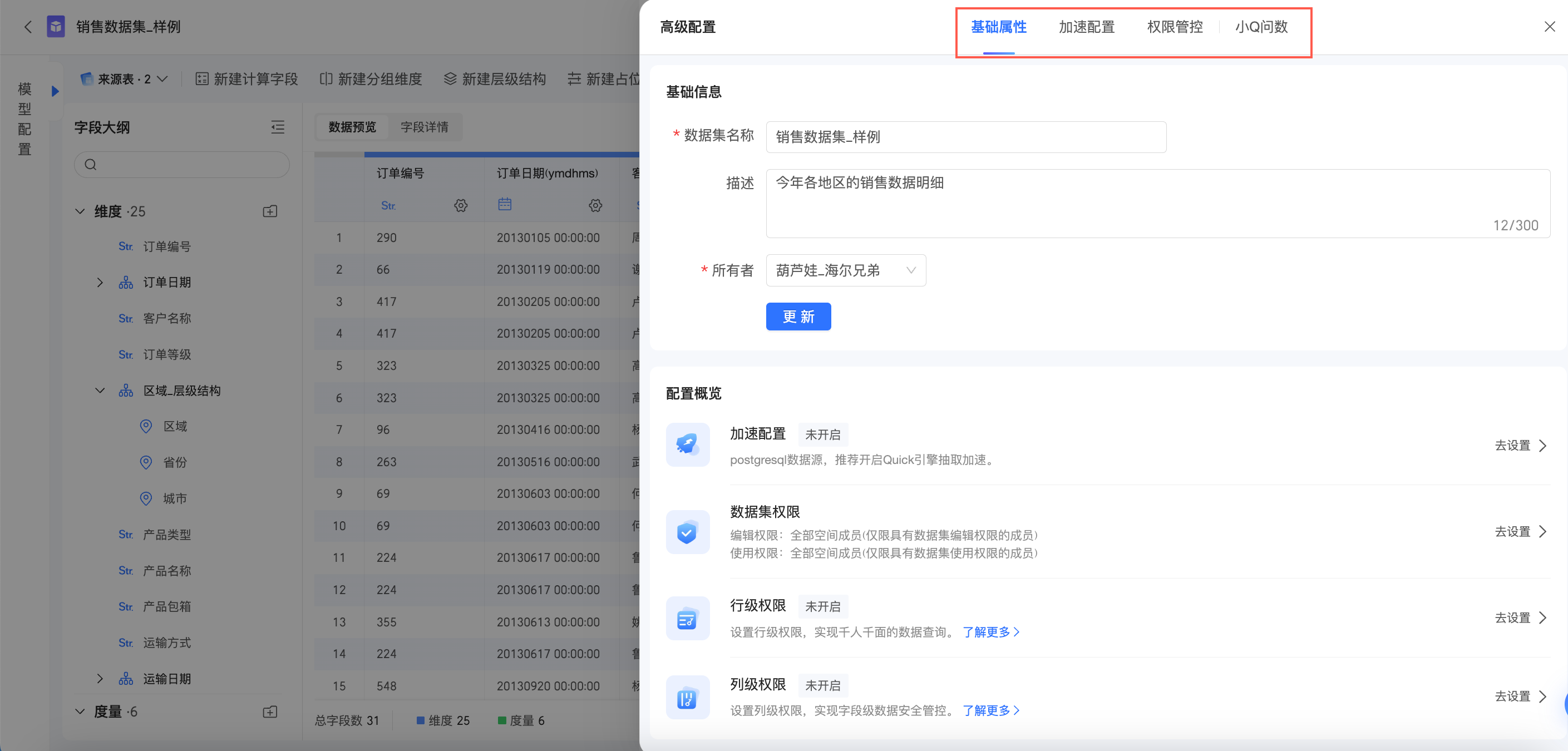Select the 数据预览 tab
This screenshot has width=1568, height=751.
pos(352,127)
